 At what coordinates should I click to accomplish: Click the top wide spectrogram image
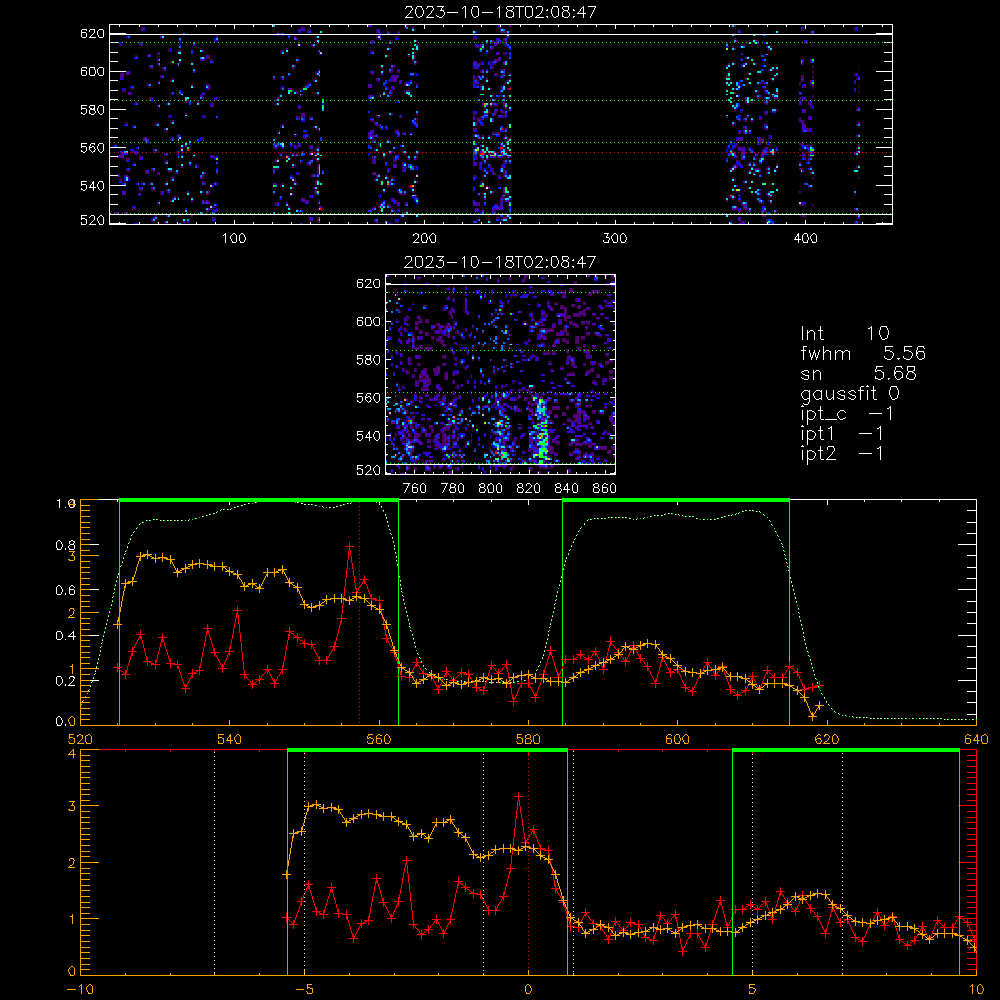(501, 124)
